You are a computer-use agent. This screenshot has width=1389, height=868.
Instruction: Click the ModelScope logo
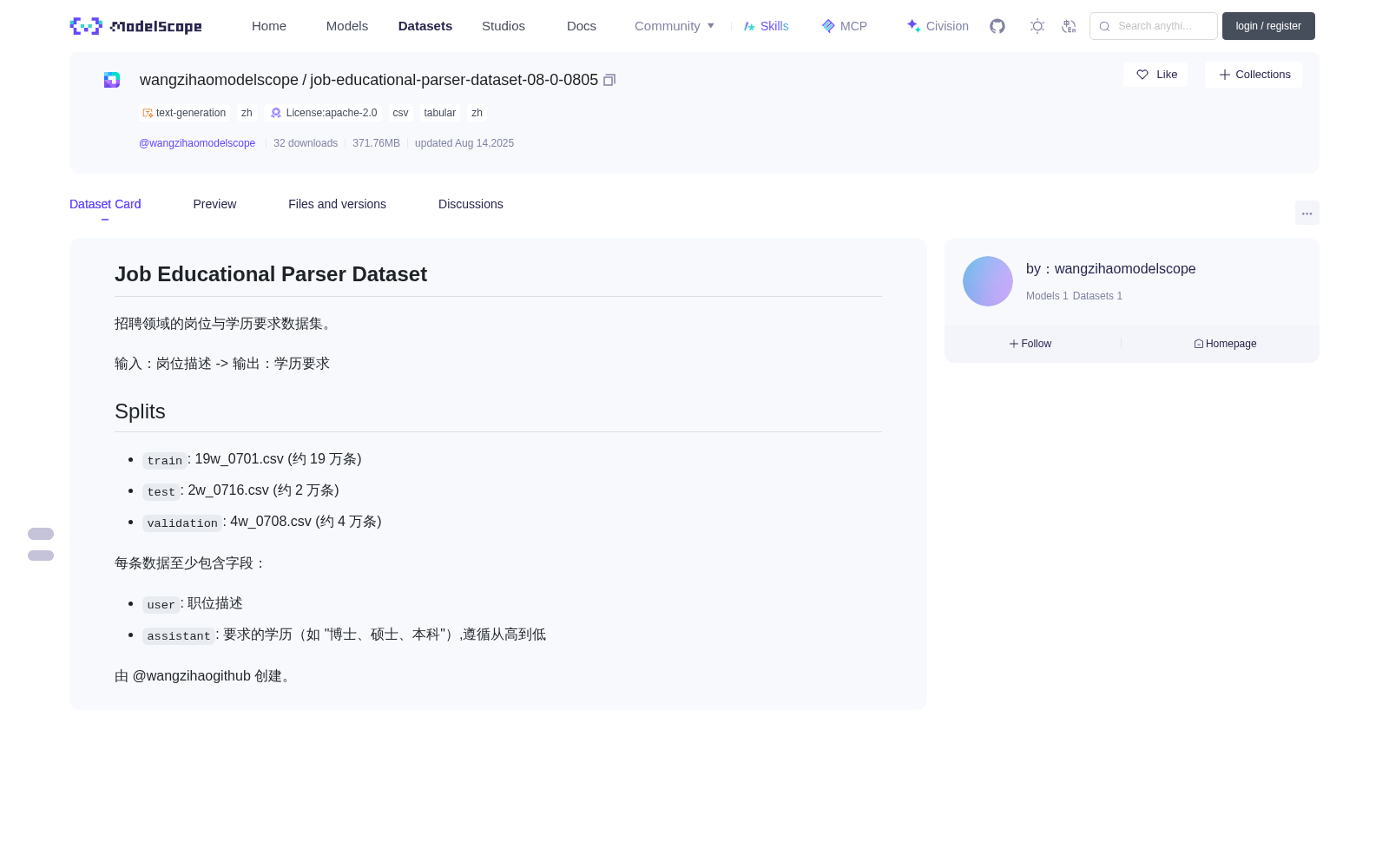136,26
